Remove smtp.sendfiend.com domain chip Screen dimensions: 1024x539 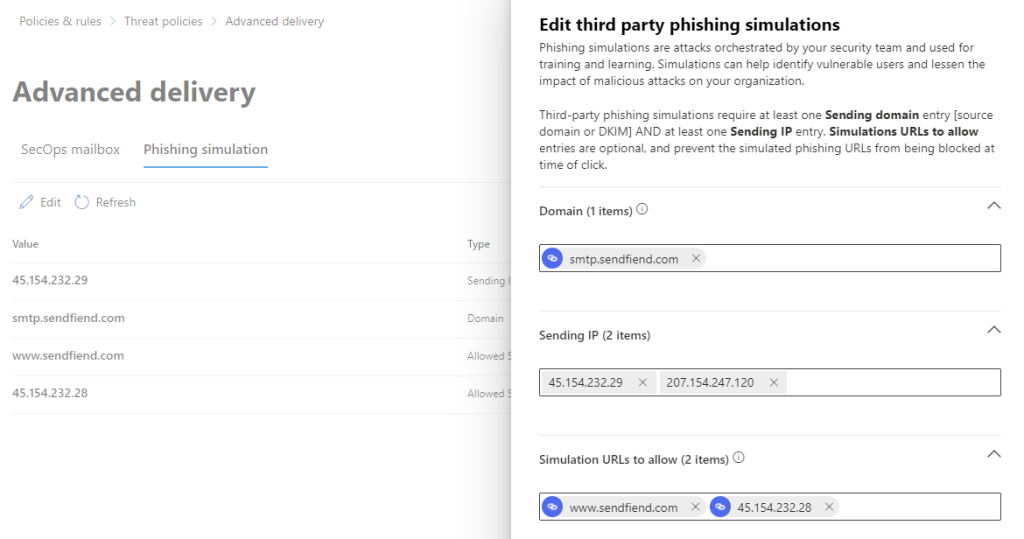coord(696,259)
